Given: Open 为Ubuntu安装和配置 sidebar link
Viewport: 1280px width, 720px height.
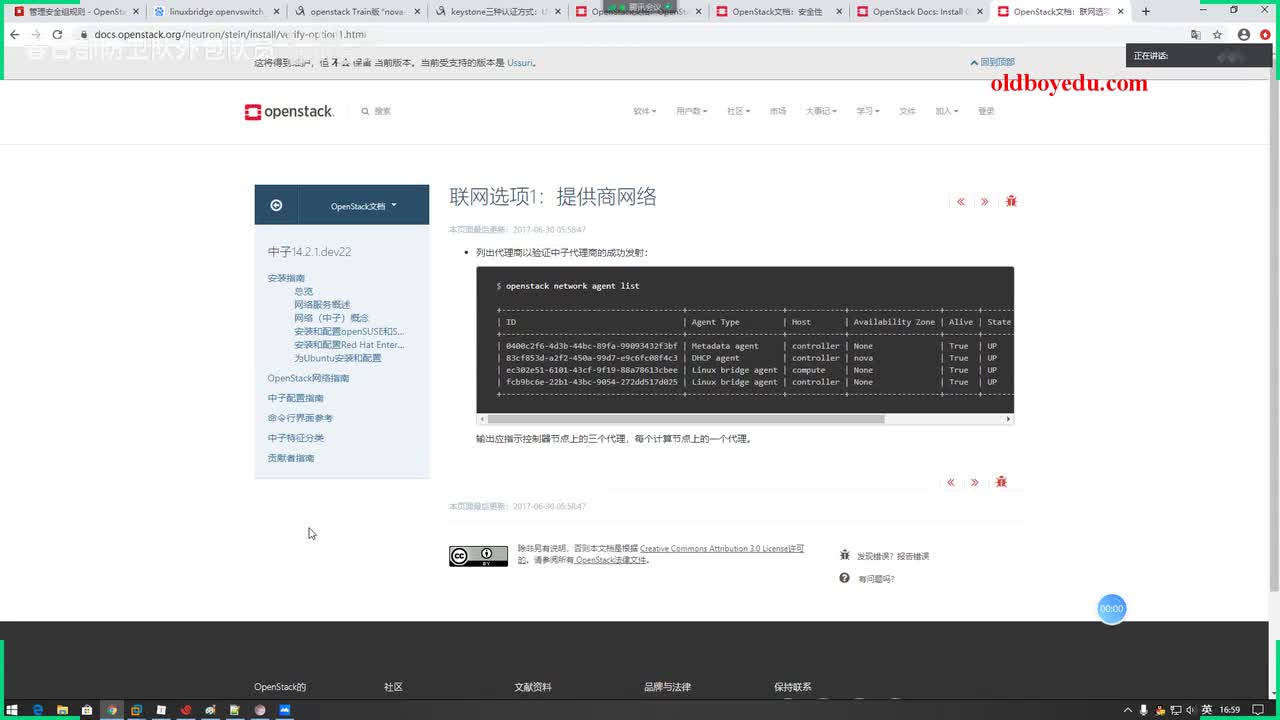Looking at the screenshot, I should tap(337, 358).
